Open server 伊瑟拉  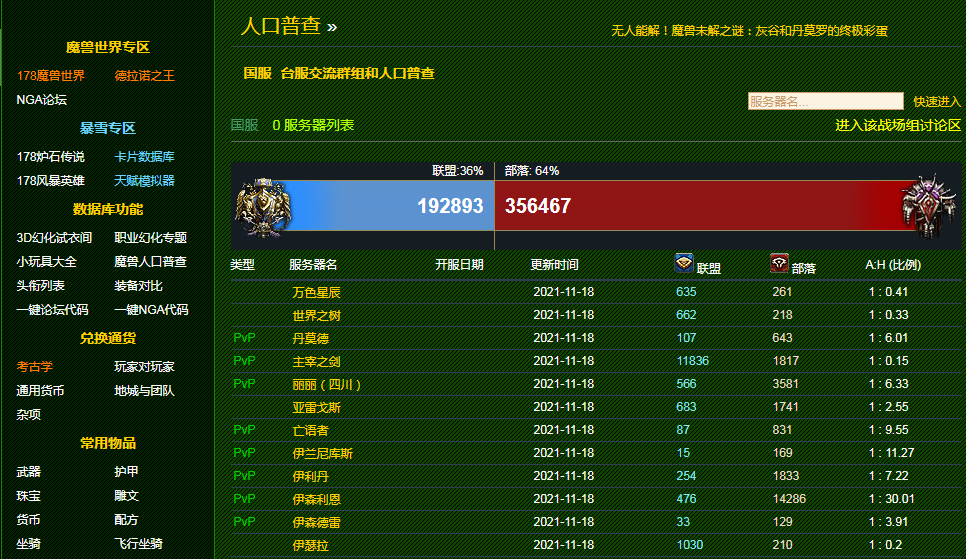click(x=310, y=545)
